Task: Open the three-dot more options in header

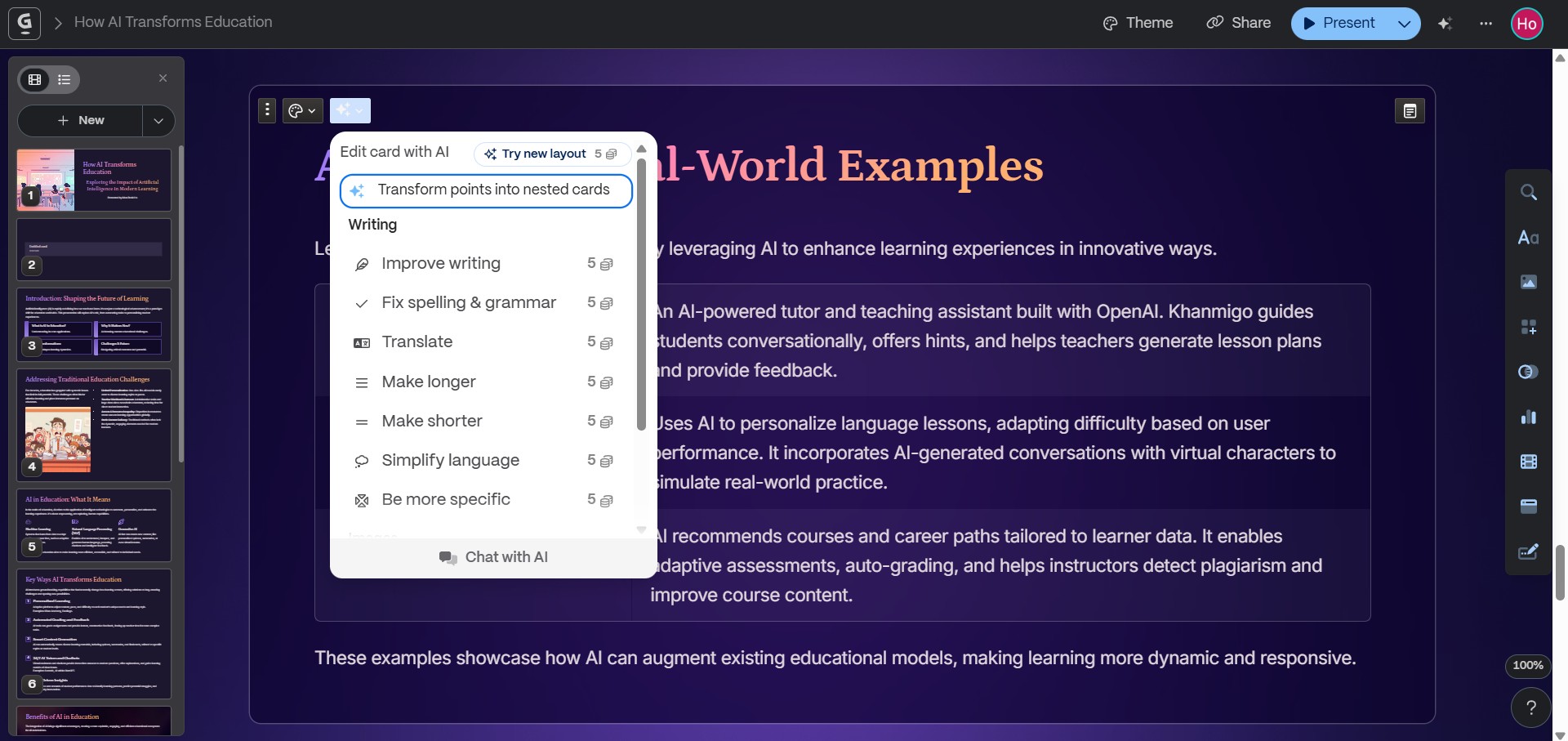Action: (x=1486, y=23)
